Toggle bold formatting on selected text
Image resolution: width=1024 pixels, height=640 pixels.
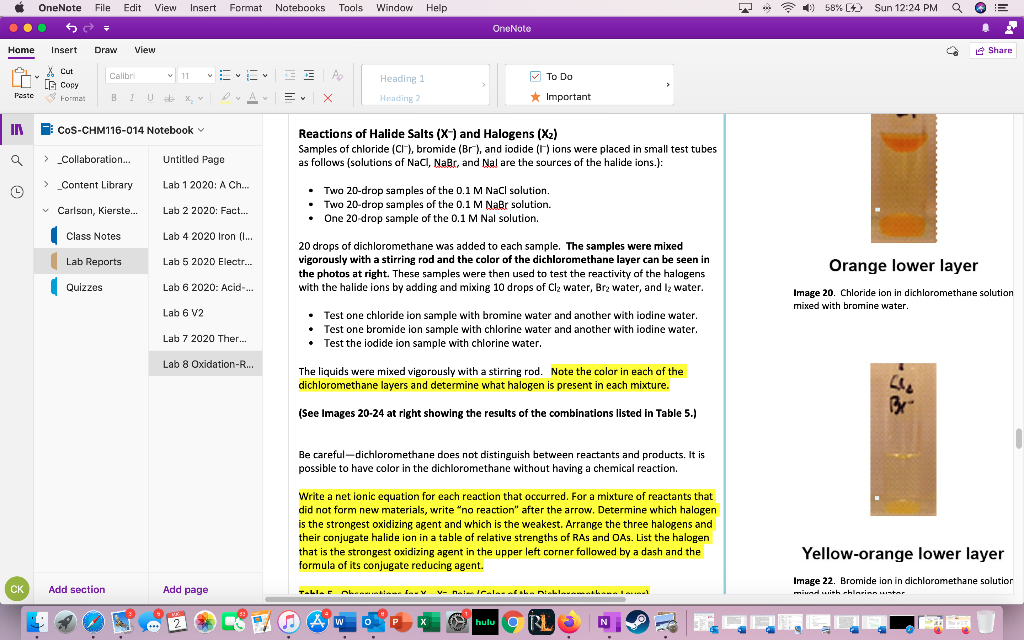coord(114,97)
